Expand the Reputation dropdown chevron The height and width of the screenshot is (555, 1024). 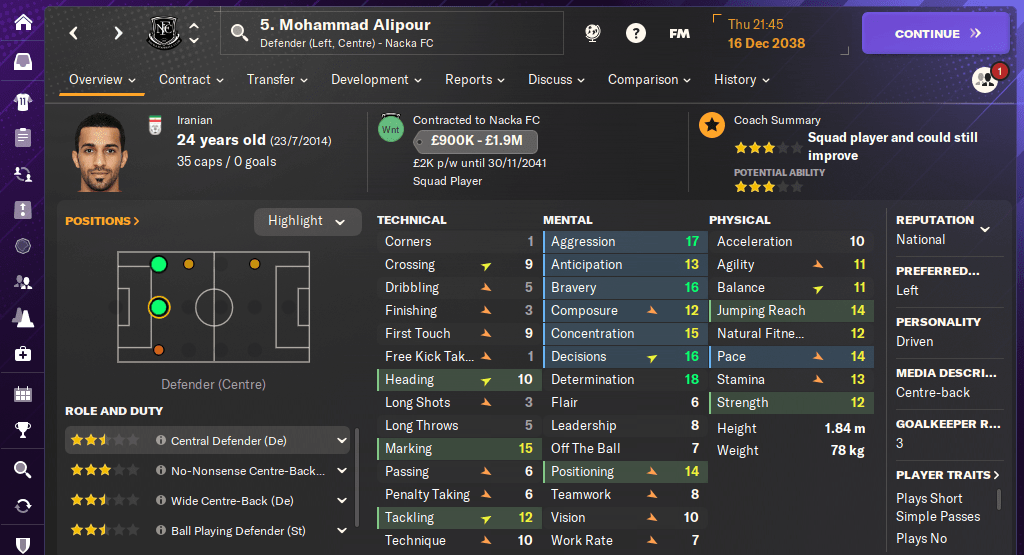[x=985, y=229]
